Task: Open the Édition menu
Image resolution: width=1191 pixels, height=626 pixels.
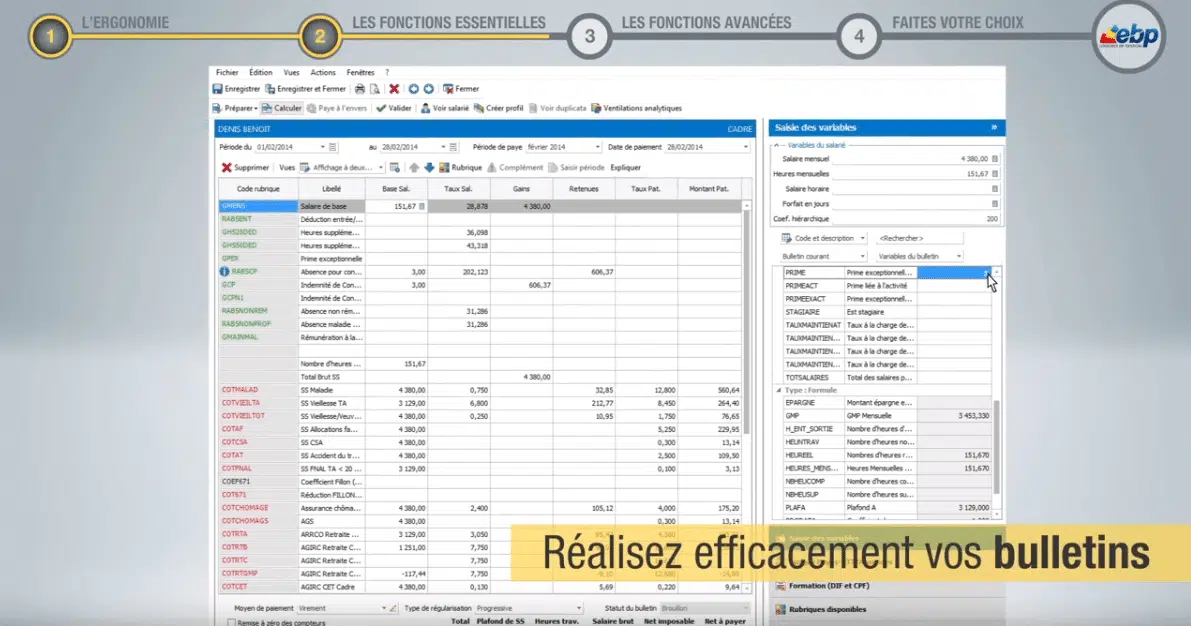Action: [x=261, y=72]
